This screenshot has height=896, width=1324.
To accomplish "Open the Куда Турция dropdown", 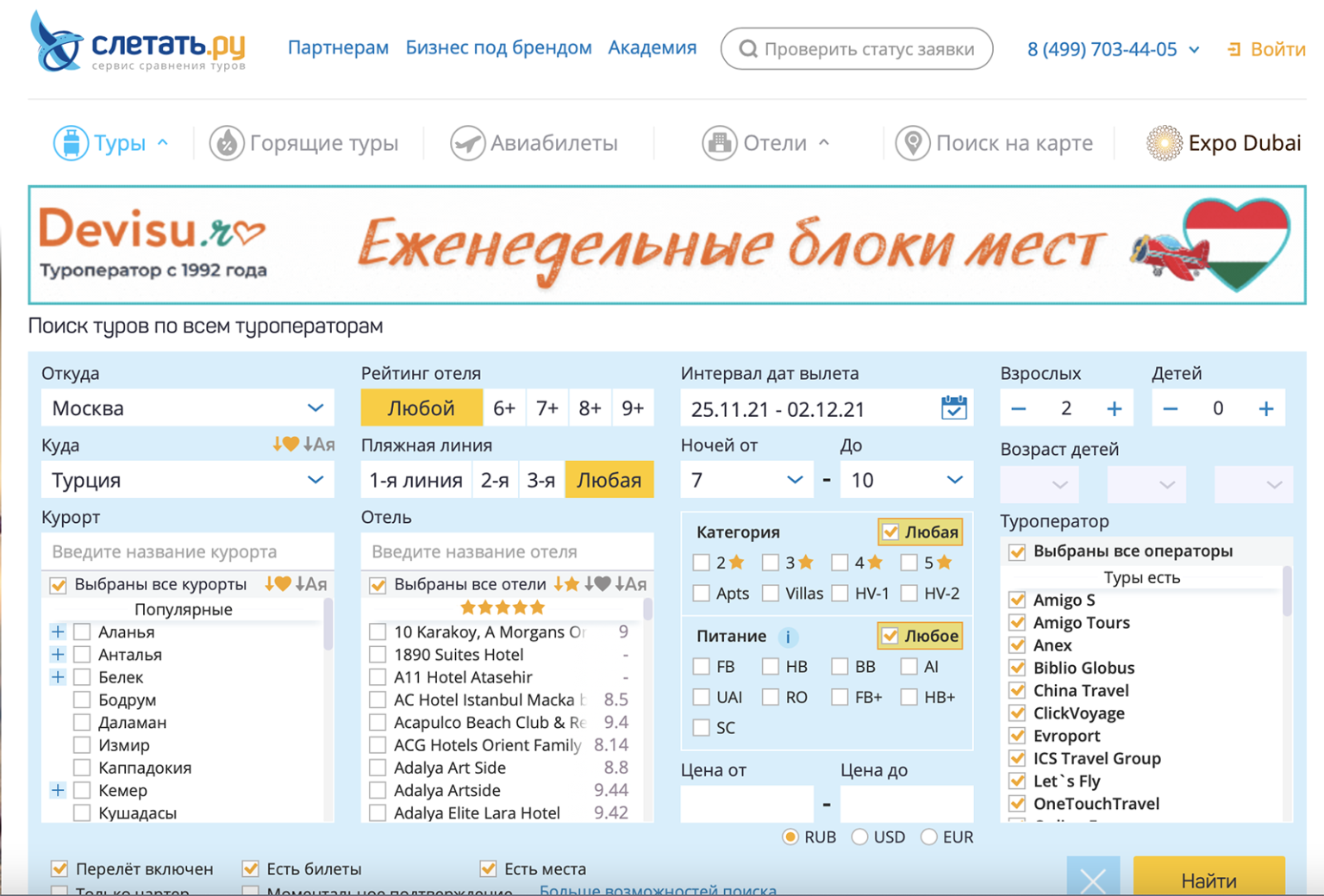I will pyautogui.click(x=187, y=480).
